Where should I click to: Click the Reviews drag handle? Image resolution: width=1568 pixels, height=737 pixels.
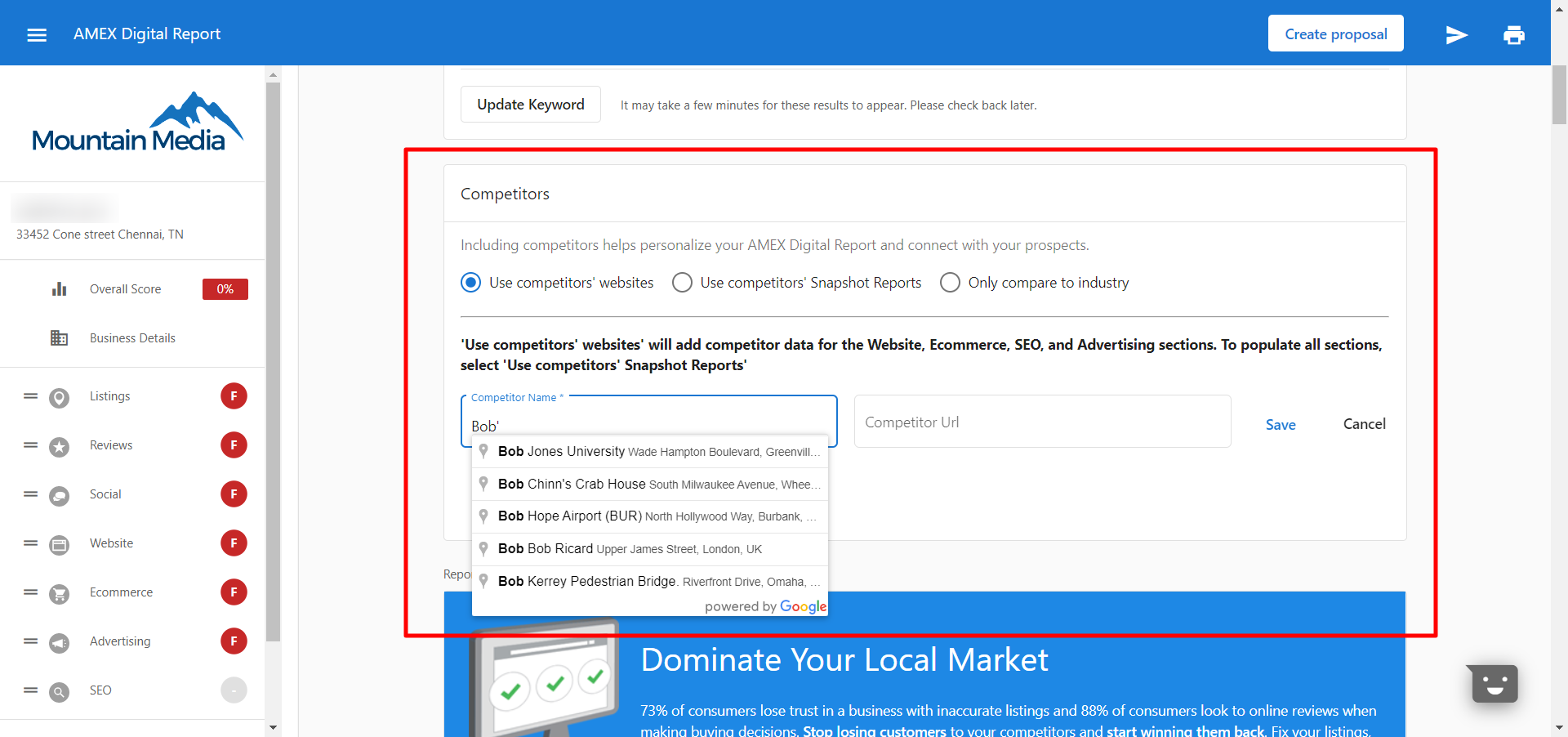click(30, 445)
